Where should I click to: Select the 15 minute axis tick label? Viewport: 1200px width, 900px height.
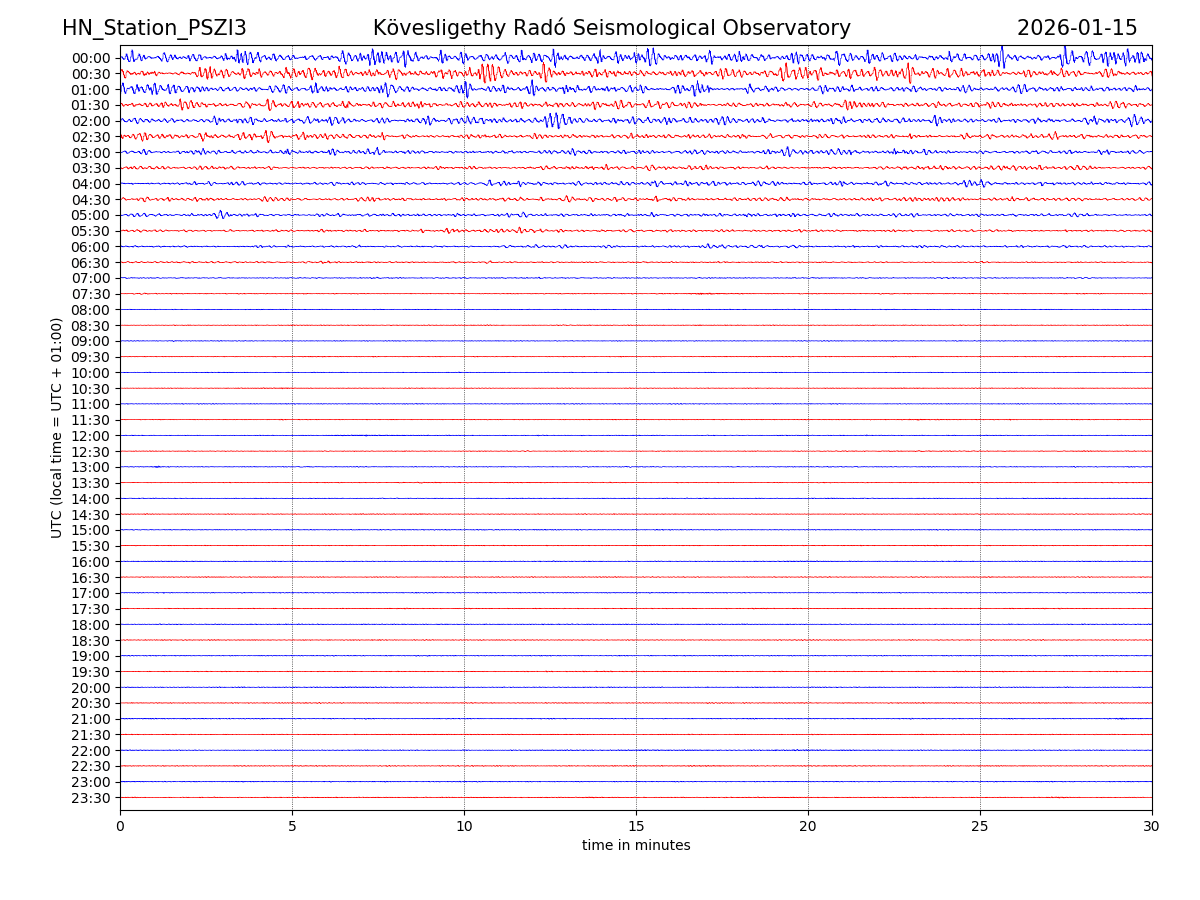tap(636, 827)
